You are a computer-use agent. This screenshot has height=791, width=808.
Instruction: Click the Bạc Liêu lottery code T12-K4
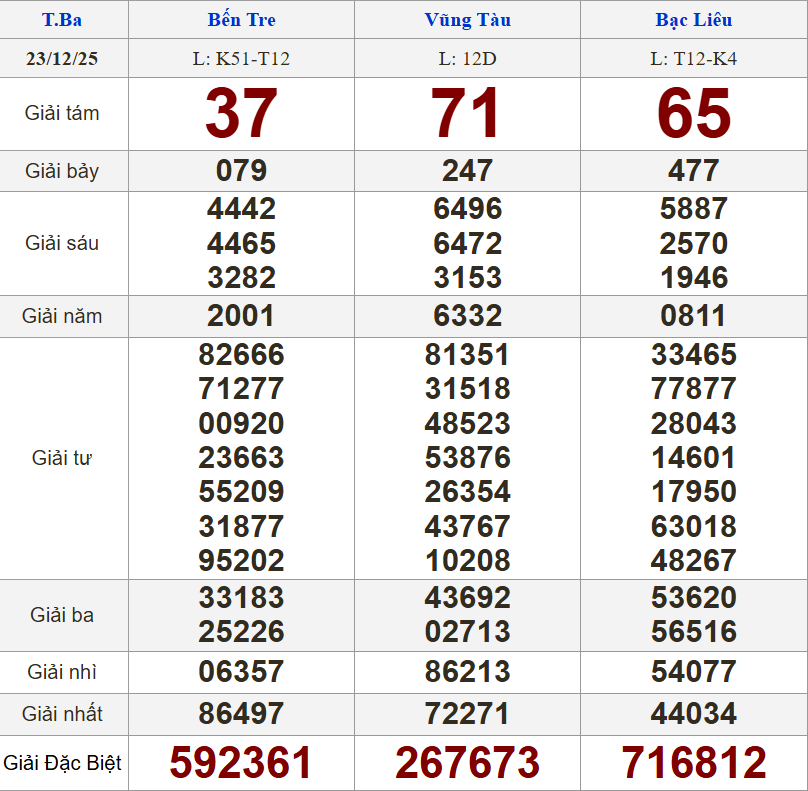click(x=693, y=58)
